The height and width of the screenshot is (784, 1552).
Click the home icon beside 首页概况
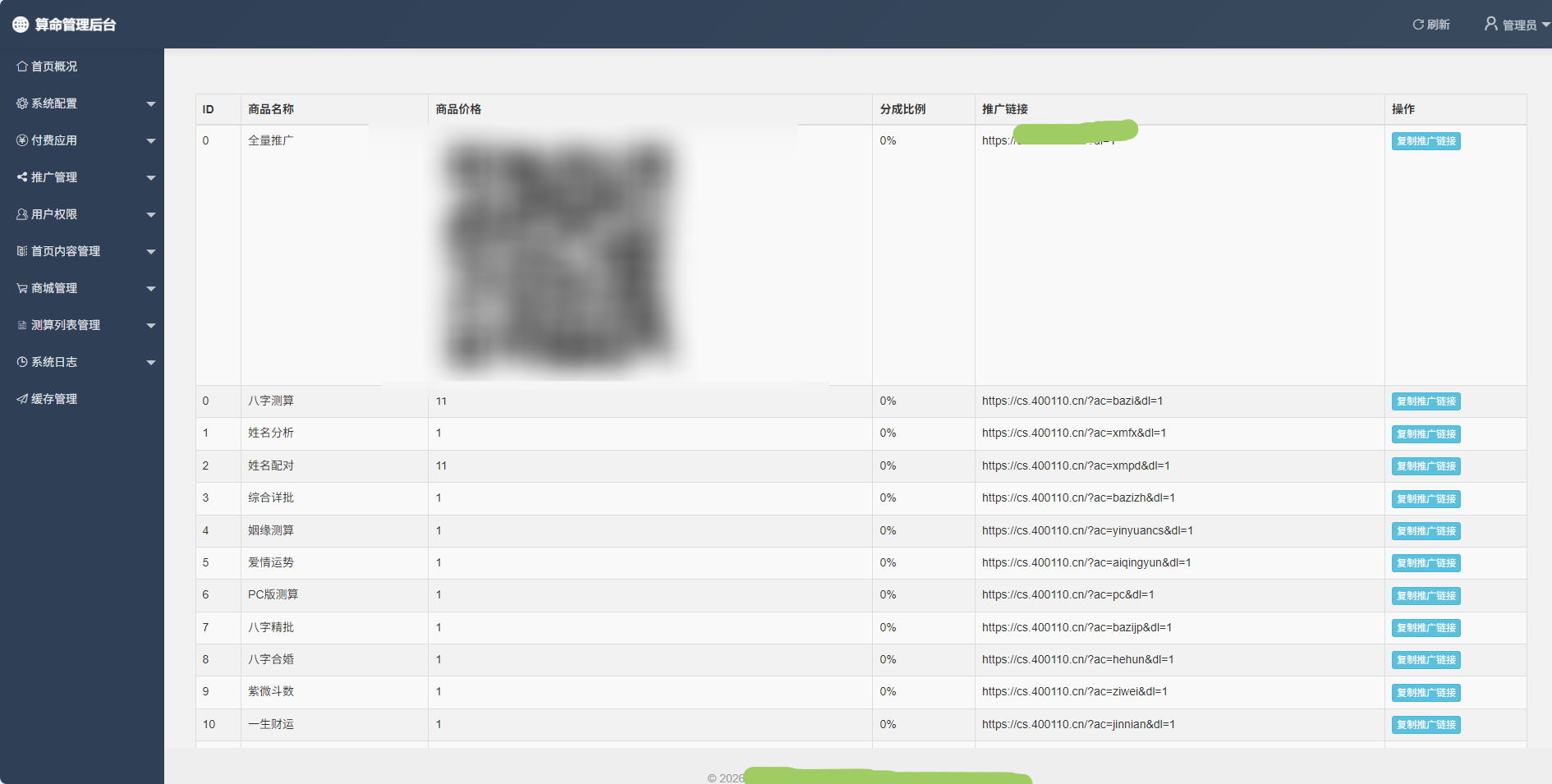[x=22, y=66]
